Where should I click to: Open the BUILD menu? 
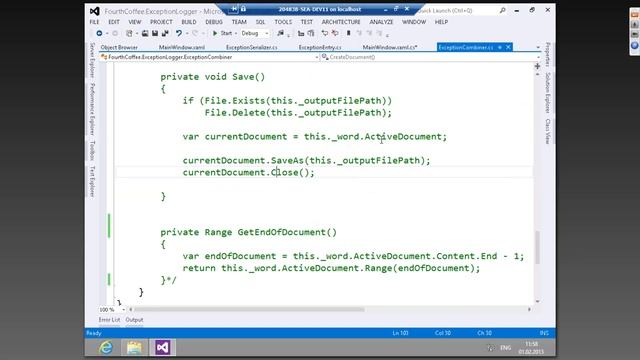189,22
